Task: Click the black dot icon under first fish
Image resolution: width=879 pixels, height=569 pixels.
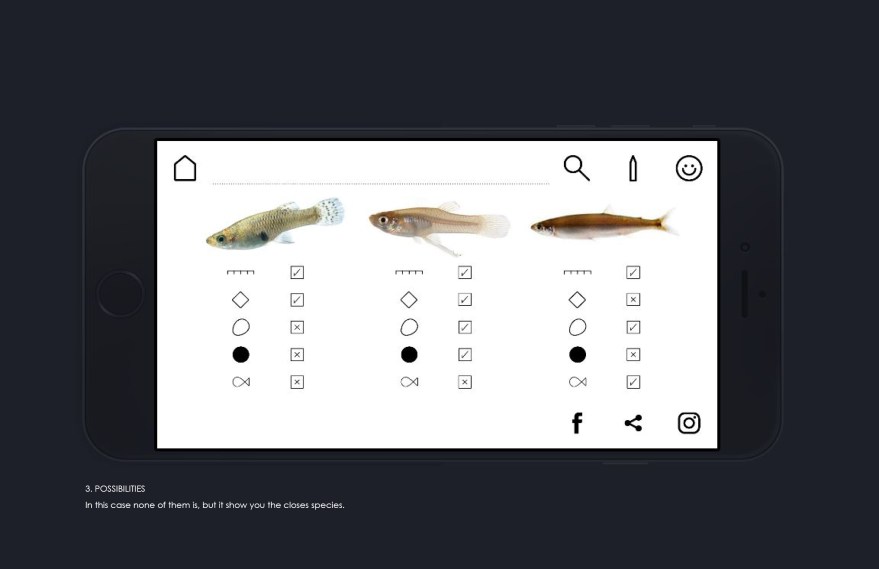Action: click(240, 355)
